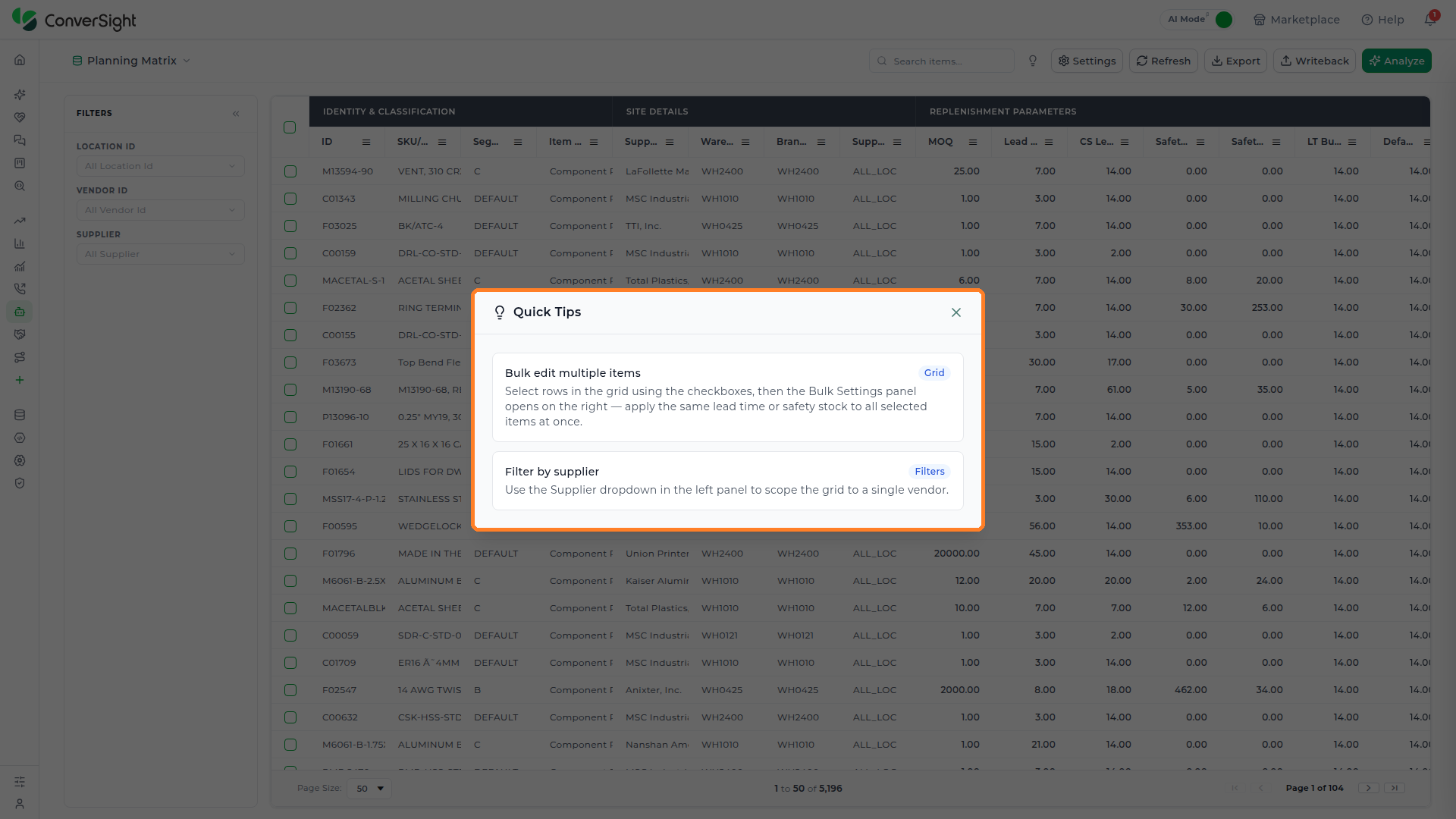This screenshot has width=1456, height=819.
Task: Open the sliders icon at the sidebar bottom
Action: click(x=20, y=781)
